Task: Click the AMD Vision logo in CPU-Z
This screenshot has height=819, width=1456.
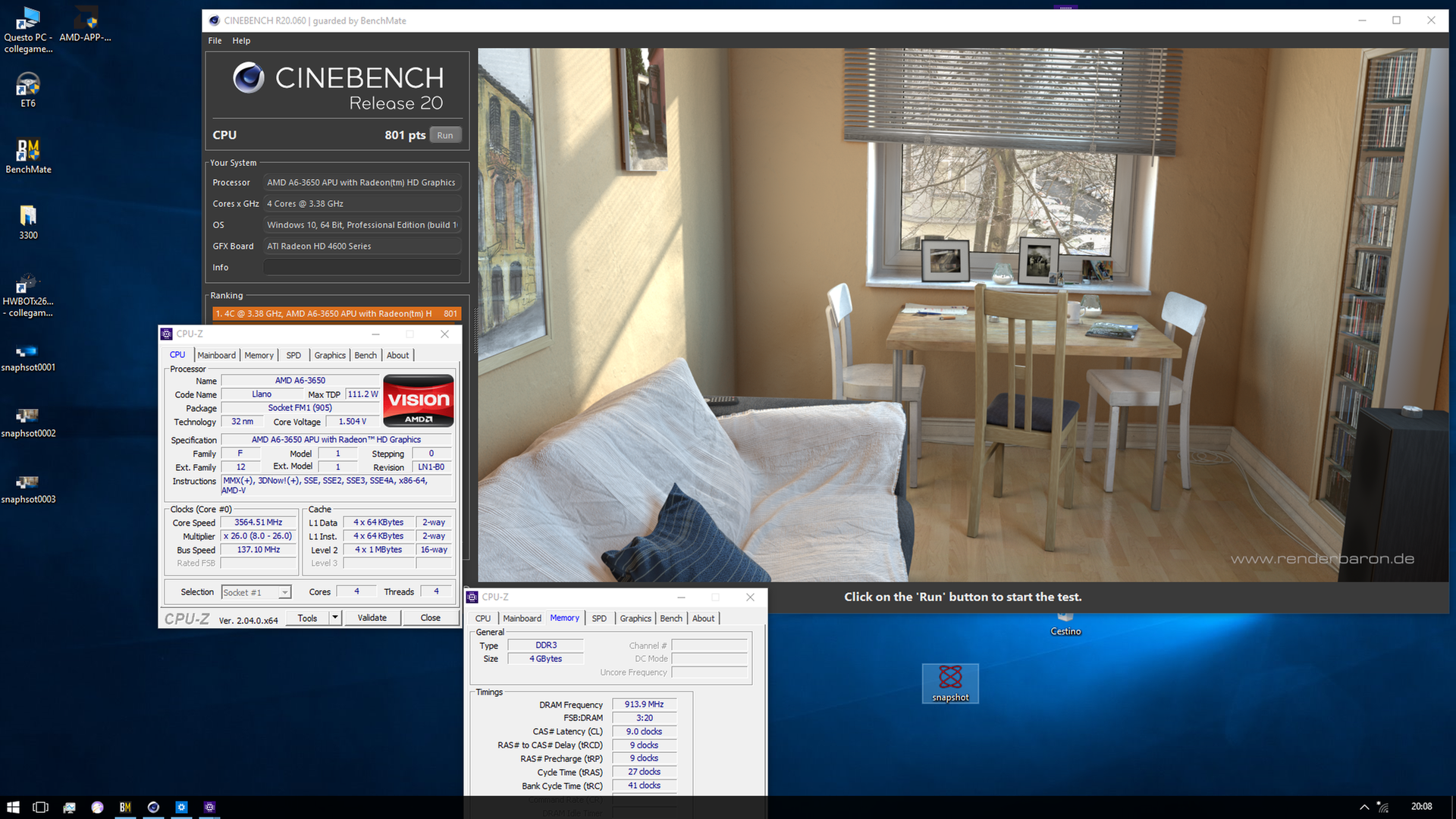Action: tap(419, 400)
